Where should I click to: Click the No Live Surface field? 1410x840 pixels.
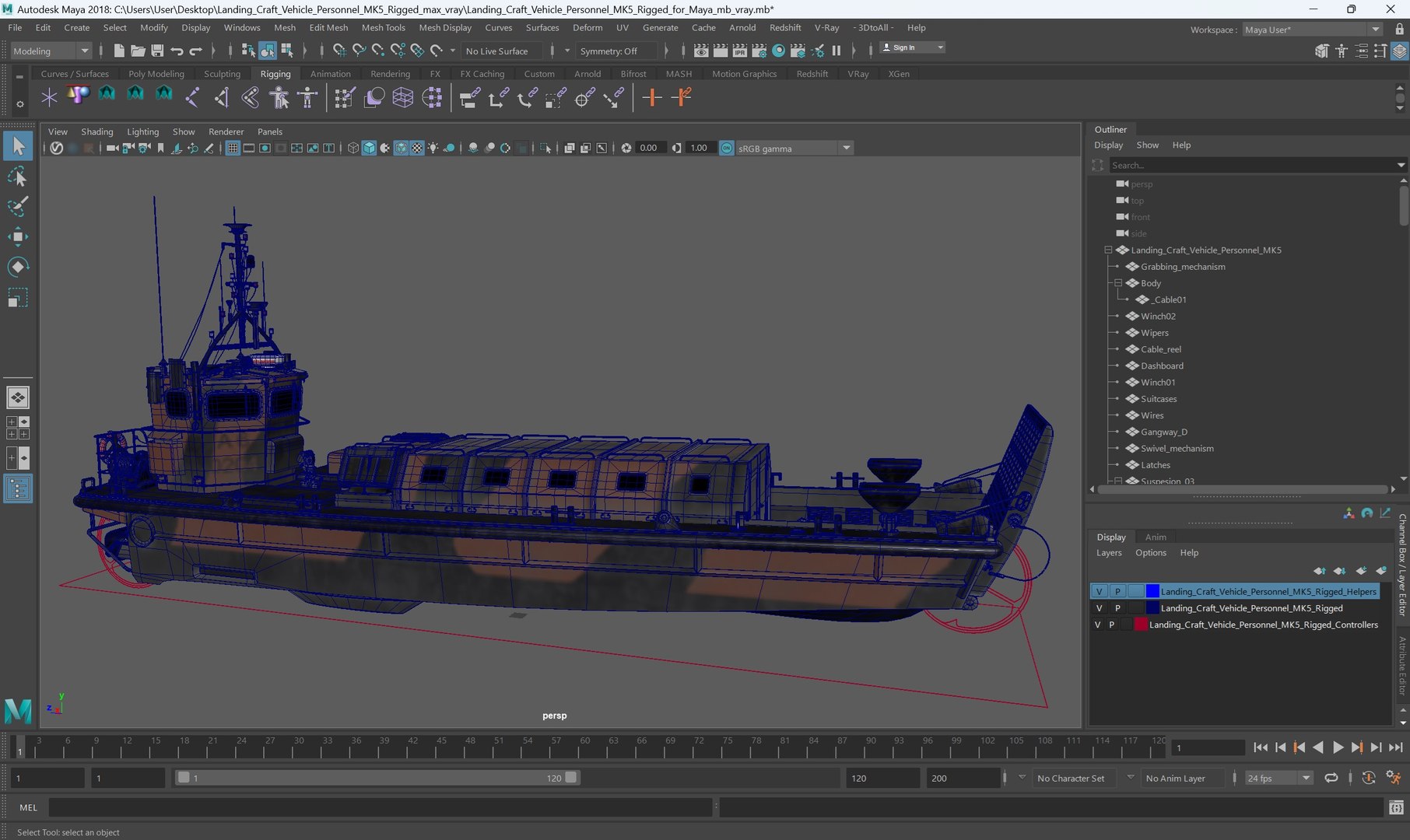(503, 51)
